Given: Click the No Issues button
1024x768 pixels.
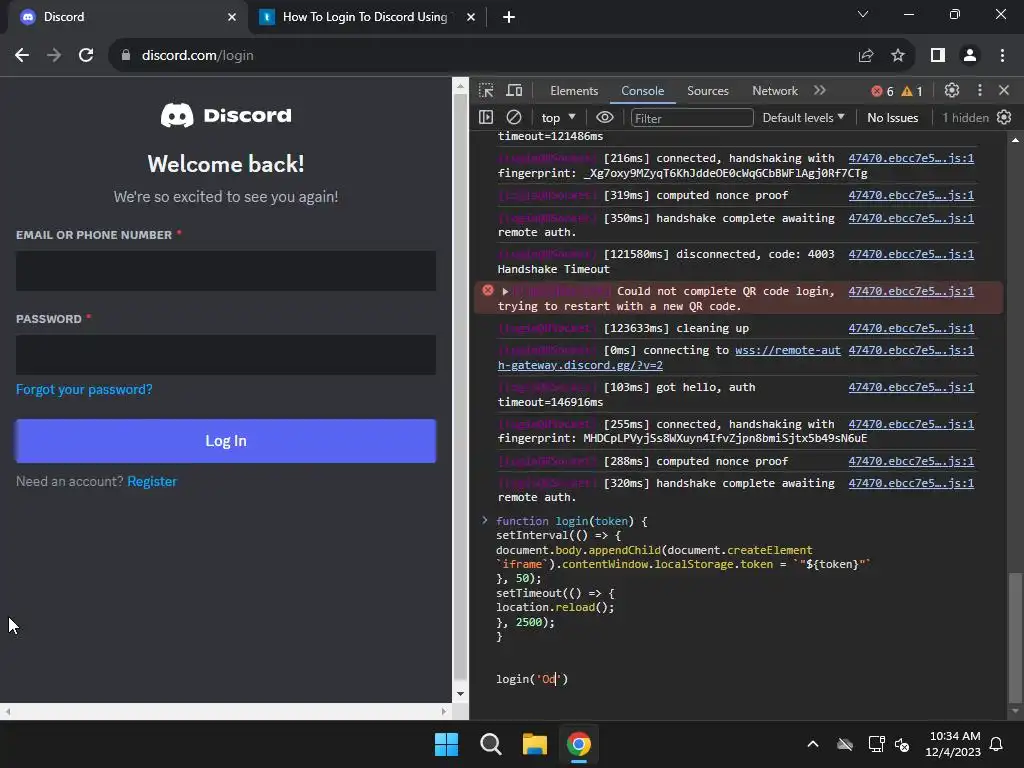Looking at the screenshot, I should (x=892, y=118).
